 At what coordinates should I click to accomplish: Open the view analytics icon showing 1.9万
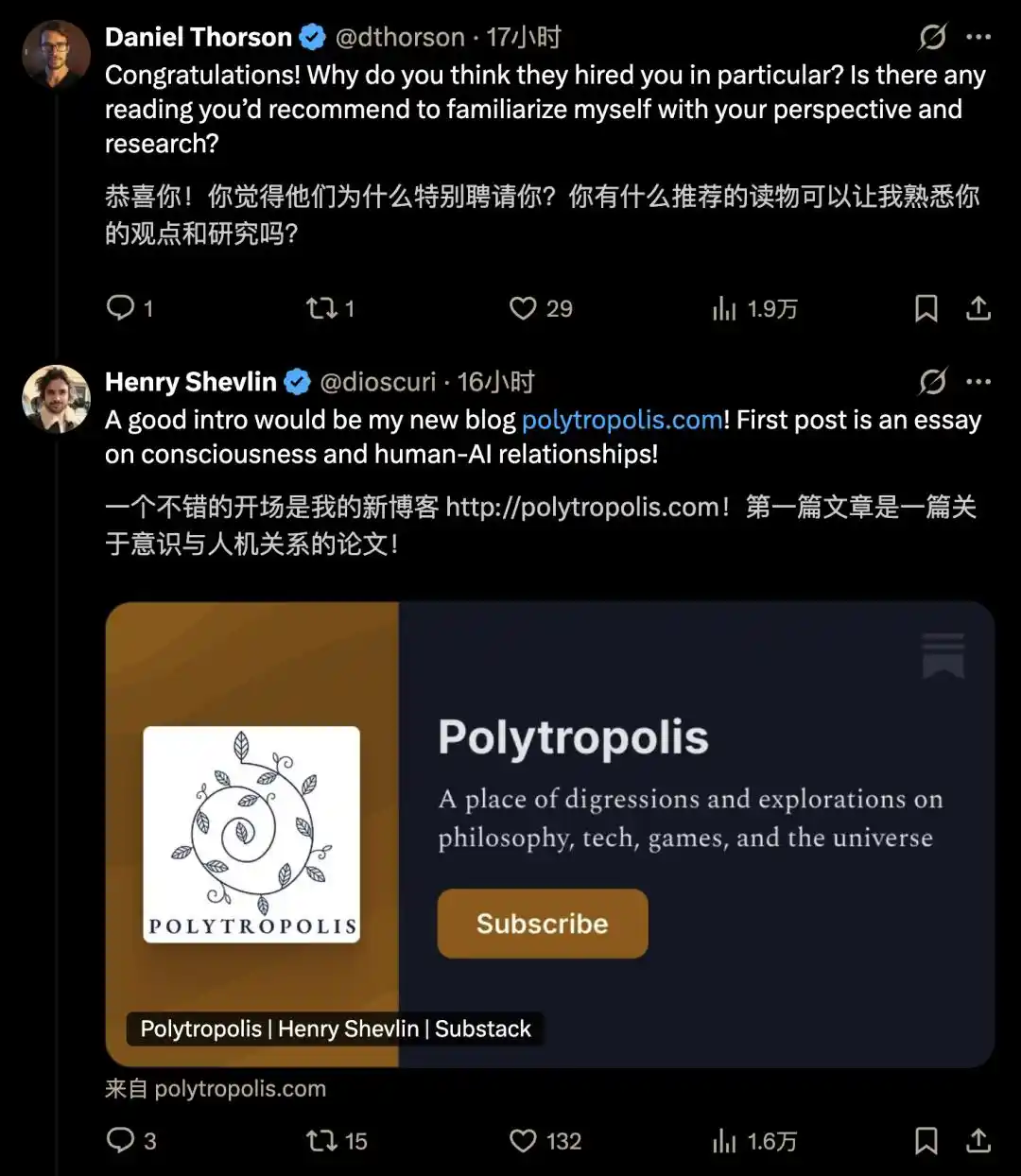tap(724, 308)
